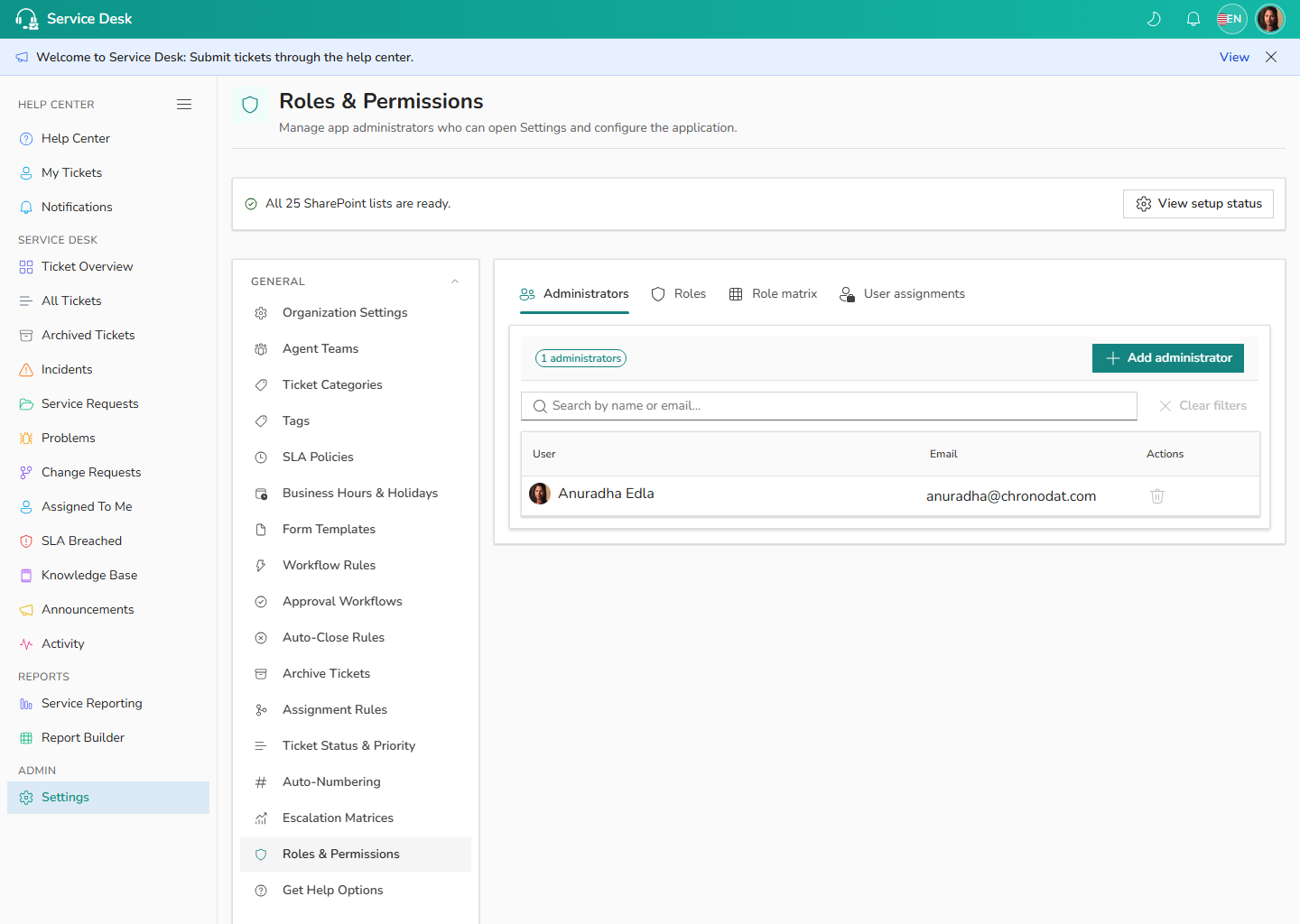Open Ticket Status & Priority settings
The image size is (1300, 924).
coord(356,745)
